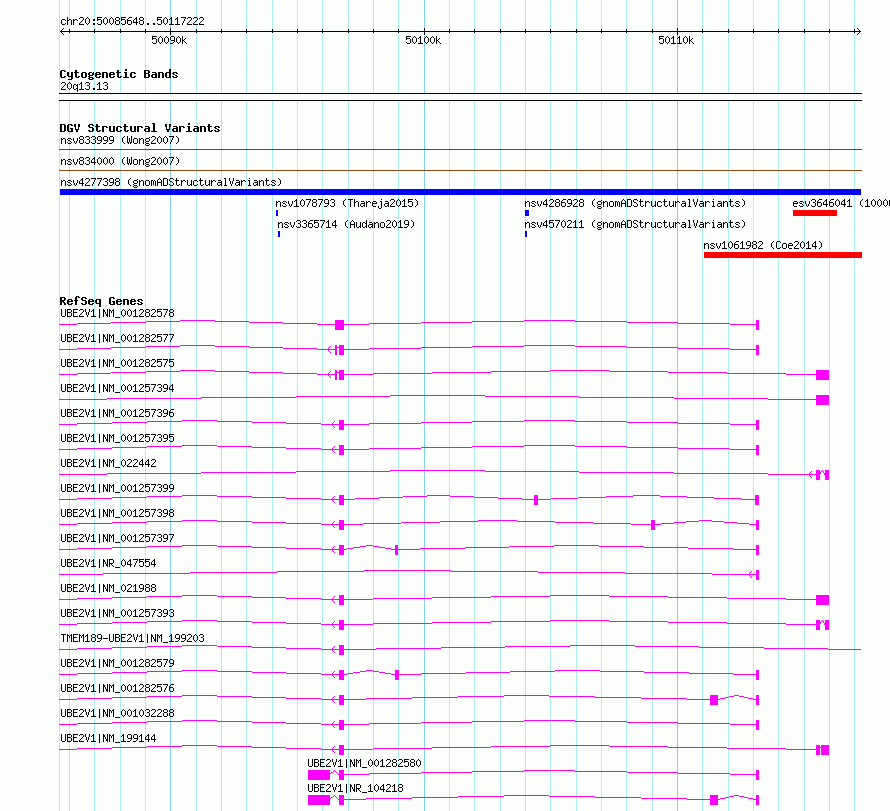Open variant nsv4570211 gnomAD label
The height and width of the screenshot is (811, 890).
[635, 224]
